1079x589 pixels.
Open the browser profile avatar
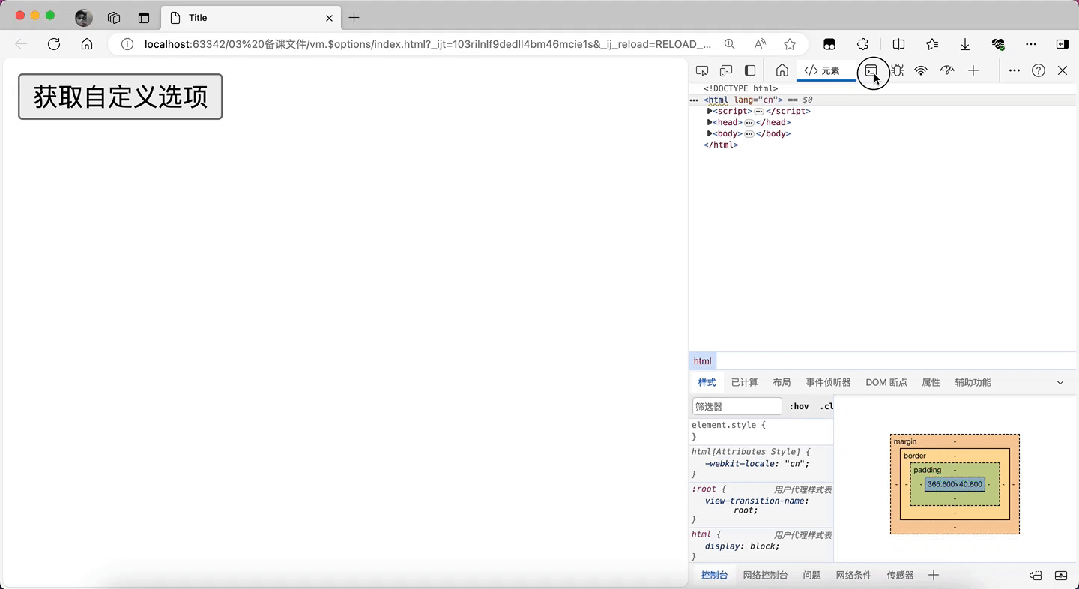point(84,18)
